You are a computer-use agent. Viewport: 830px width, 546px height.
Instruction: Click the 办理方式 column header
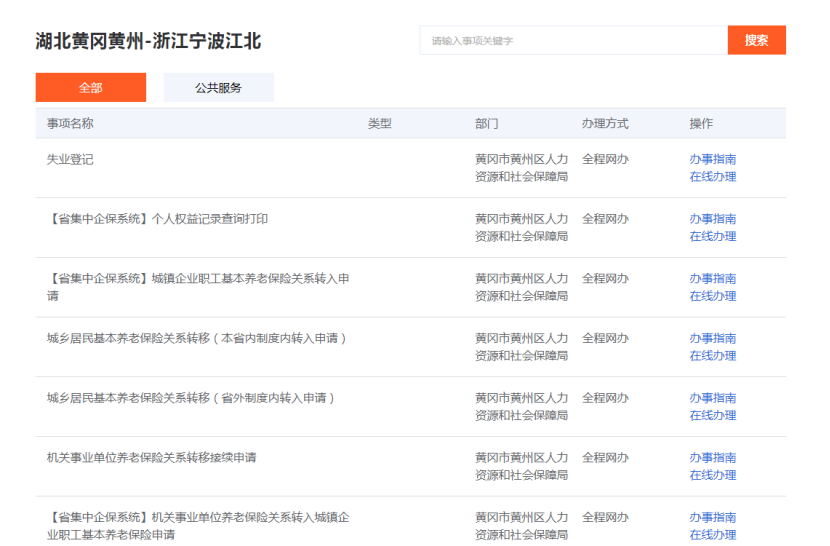coord(605,123)
